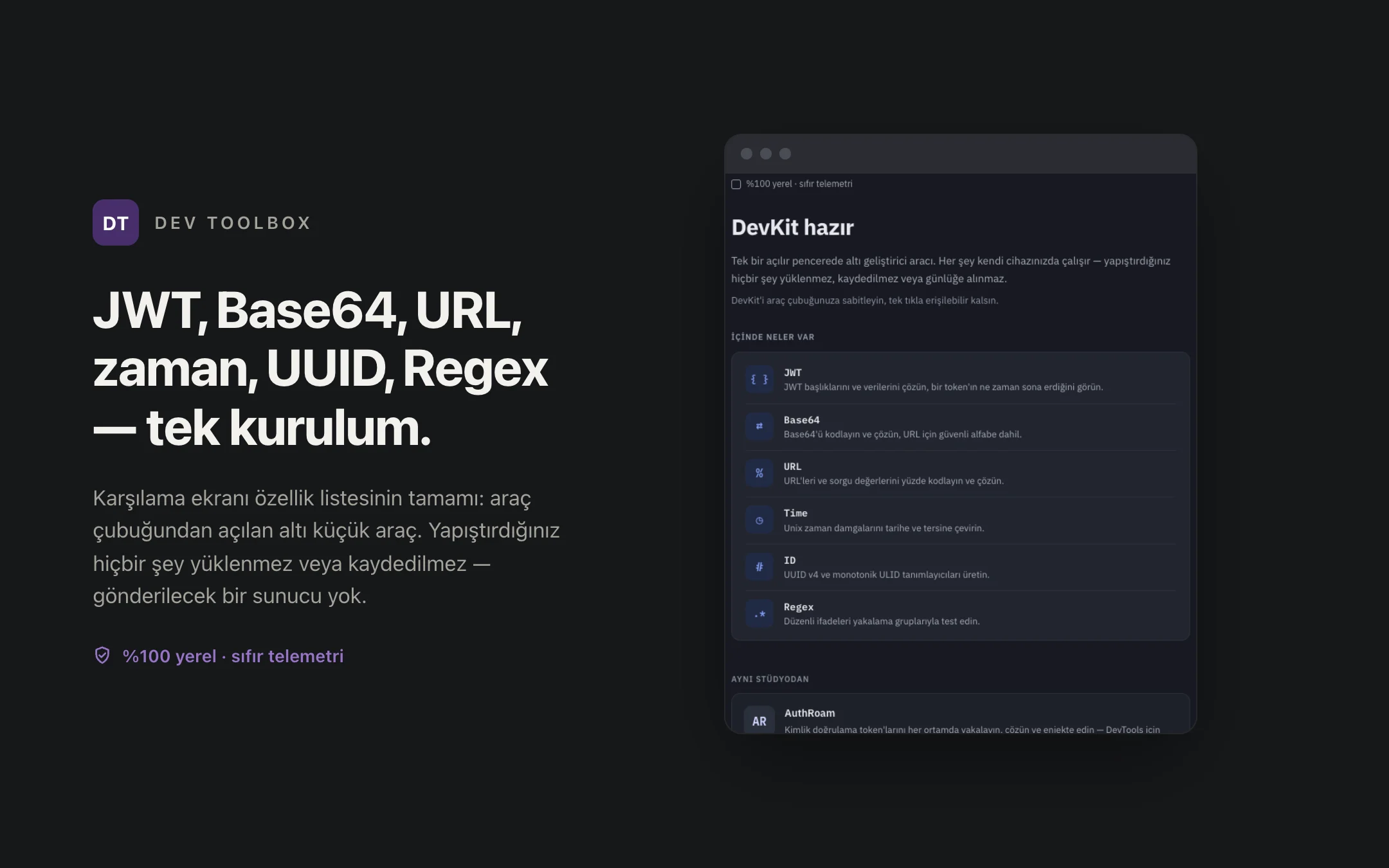Click the shield icon beside %100 yerel
Viewport: 1389px width, 868px height.
coord(102,655)
